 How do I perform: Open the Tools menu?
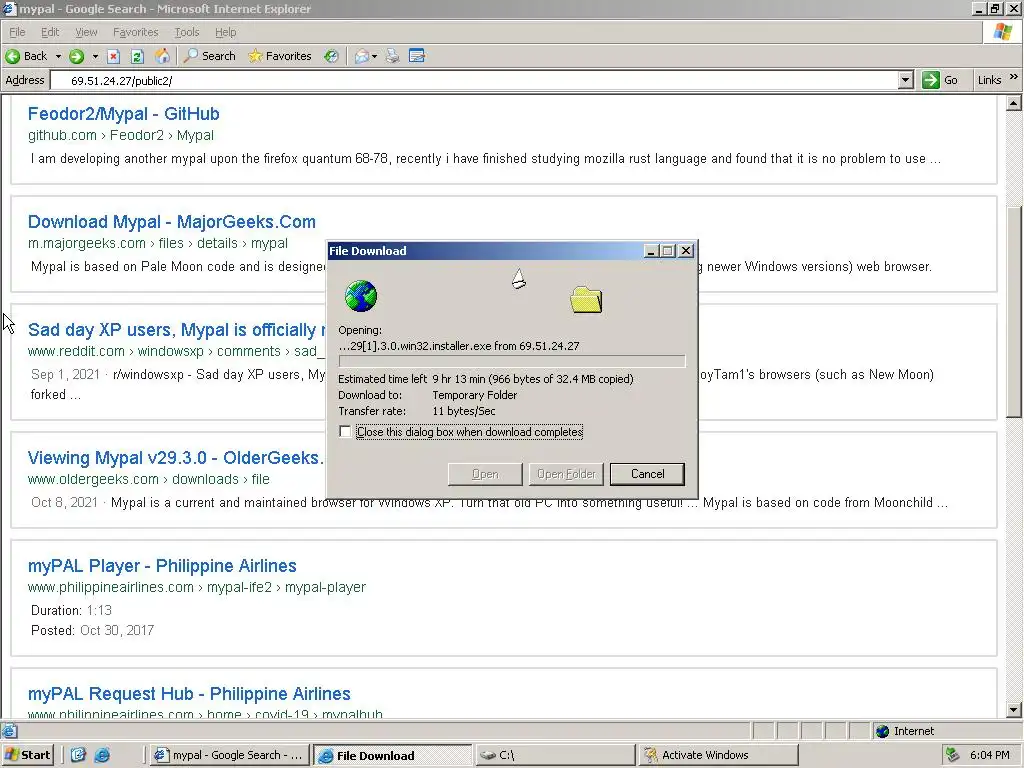point(186,32)
